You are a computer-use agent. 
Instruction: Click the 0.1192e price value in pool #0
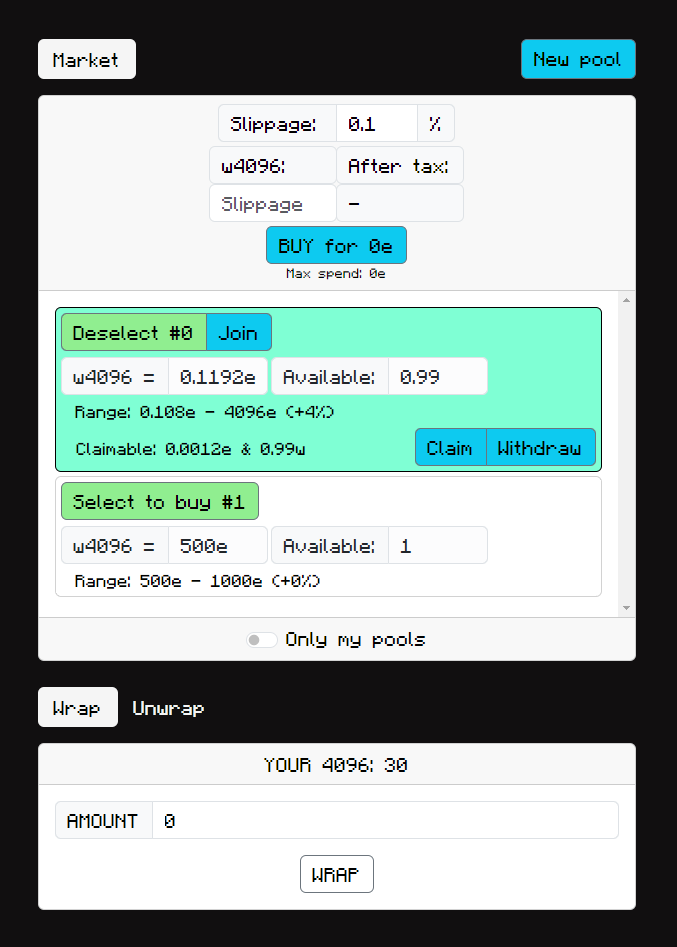[217, 376]
